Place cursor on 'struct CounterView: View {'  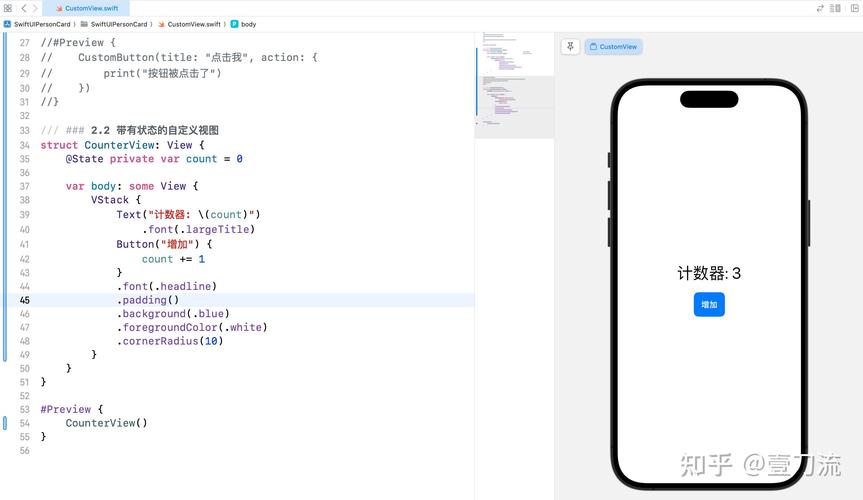point(122,145)
